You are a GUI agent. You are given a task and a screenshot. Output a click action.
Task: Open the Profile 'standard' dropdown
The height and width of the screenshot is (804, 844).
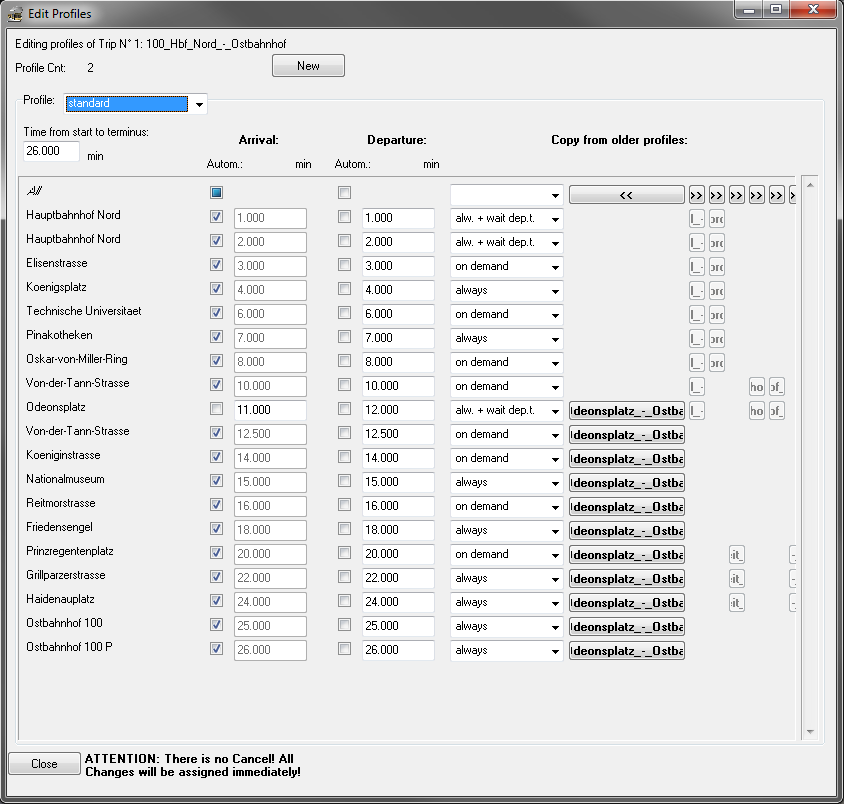(x=199, y=104)
